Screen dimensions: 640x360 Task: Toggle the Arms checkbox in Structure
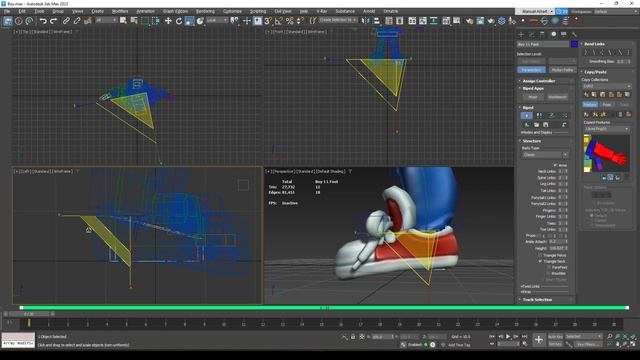tap(555, 165)
